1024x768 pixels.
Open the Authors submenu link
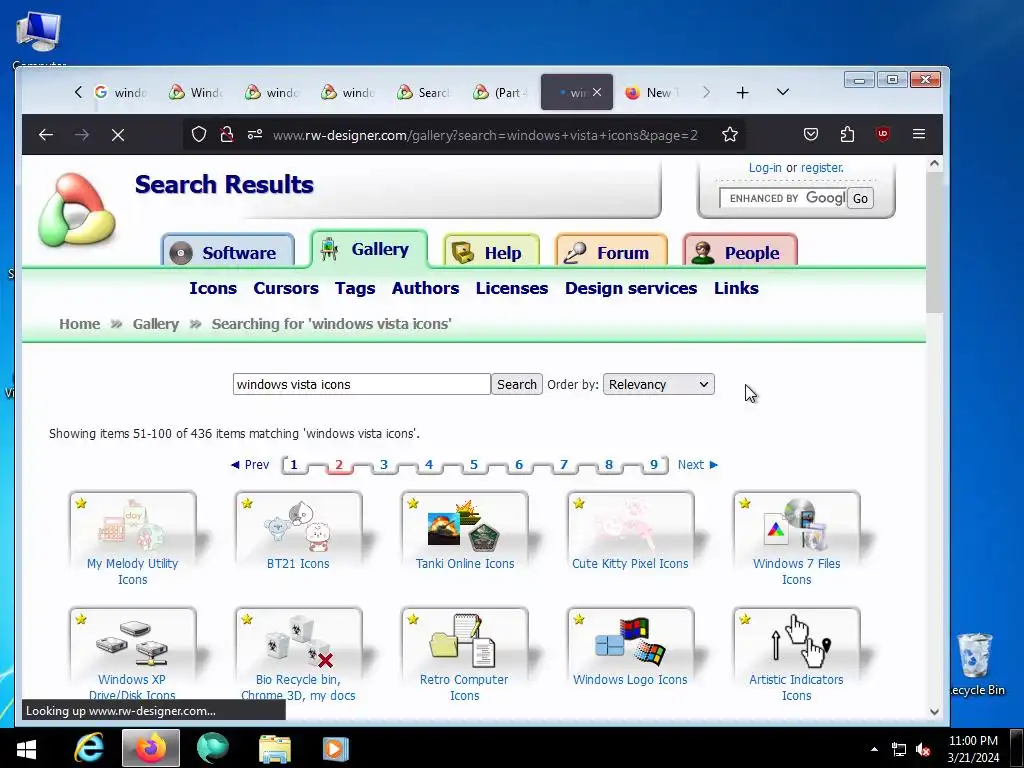pos(425,288)
